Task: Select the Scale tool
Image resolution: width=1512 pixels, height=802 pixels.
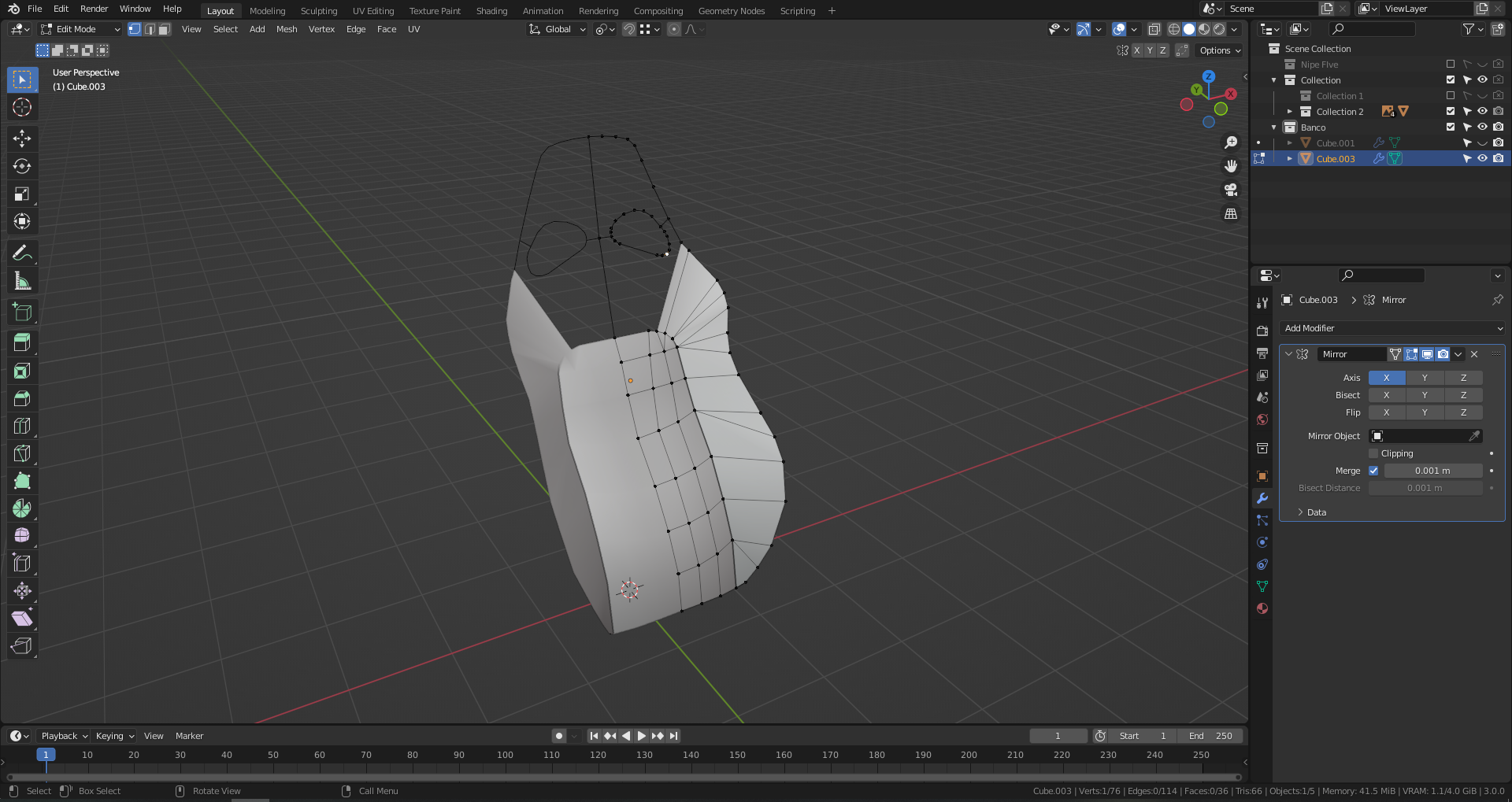Action: (22, 194)
